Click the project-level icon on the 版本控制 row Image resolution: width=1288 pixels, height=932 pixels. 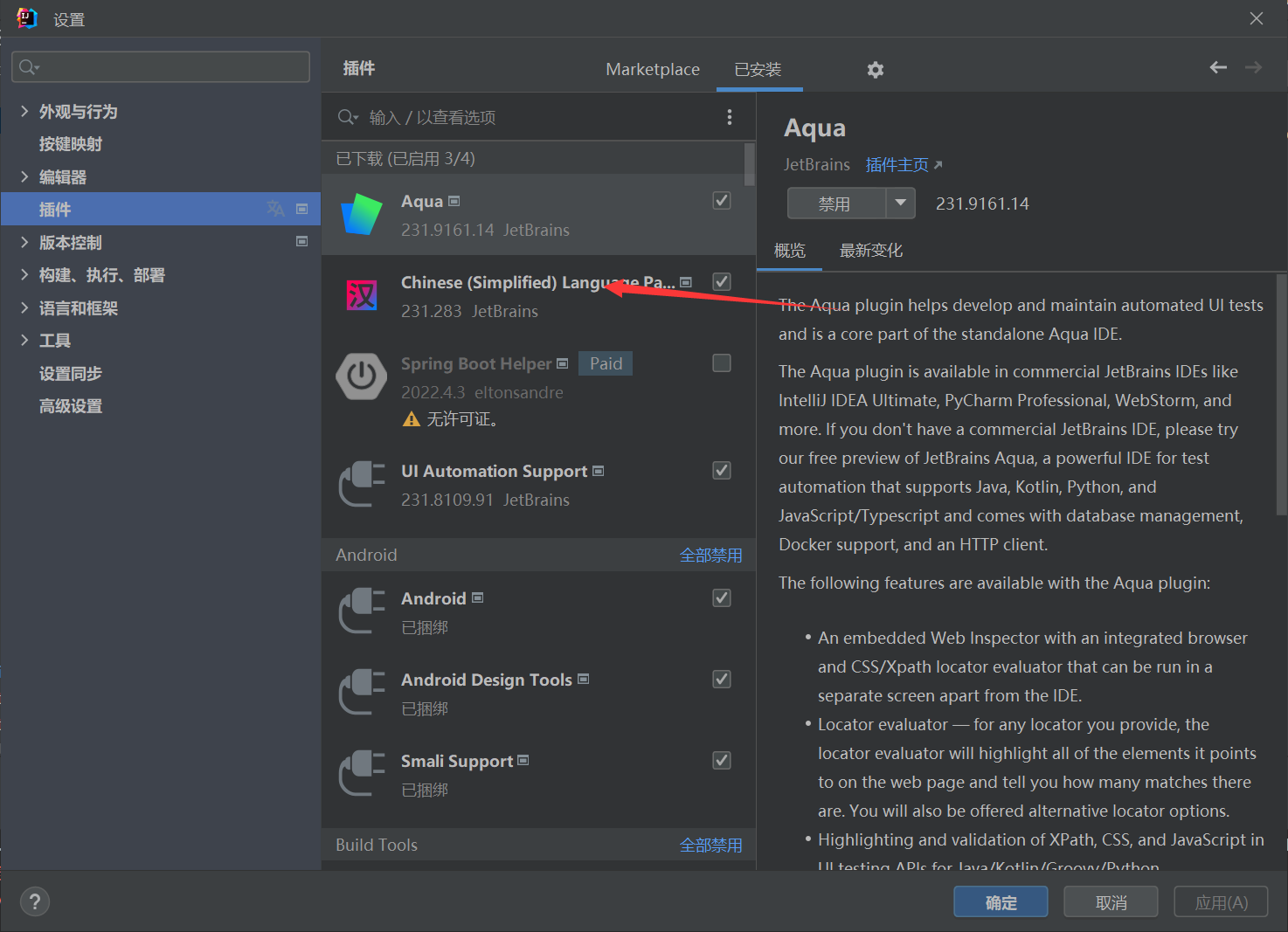[x=301, y=242]
